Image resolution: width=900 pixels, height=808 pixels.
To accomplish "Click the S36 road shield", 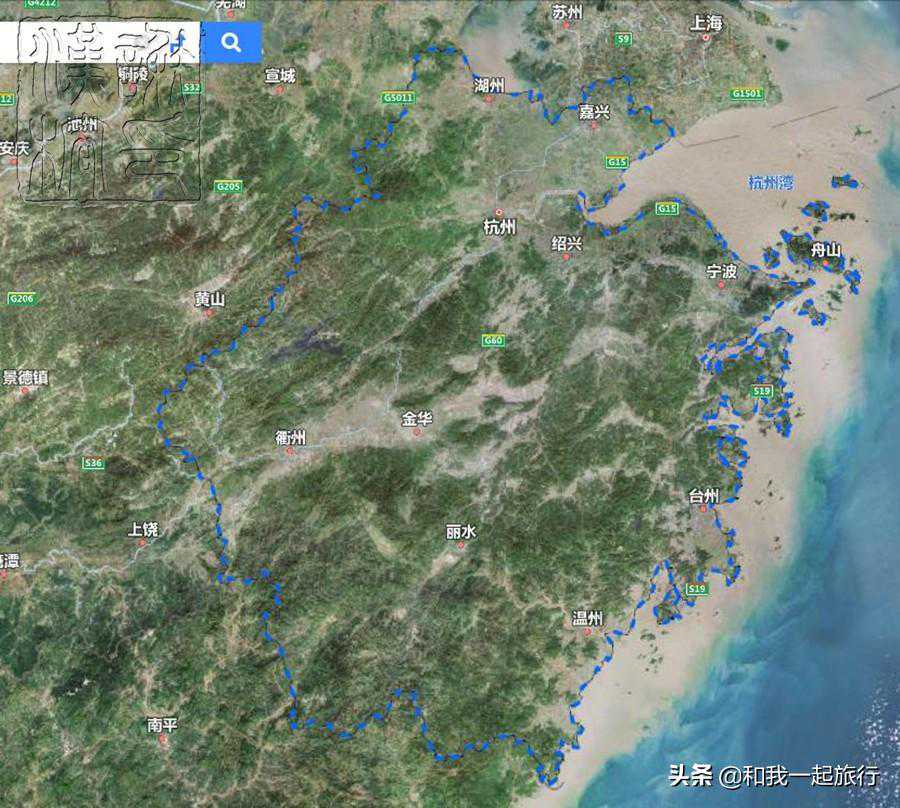I will [x=93, y=463].
